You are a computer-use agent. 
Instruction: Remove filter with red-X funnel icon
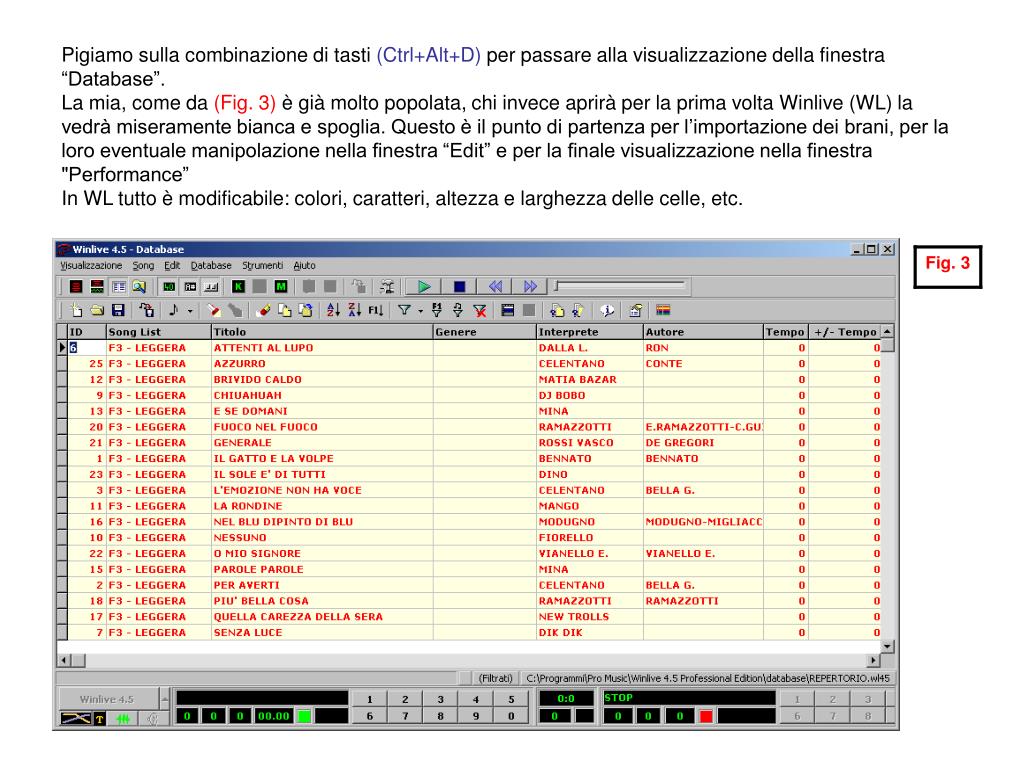tap(480, 311)
